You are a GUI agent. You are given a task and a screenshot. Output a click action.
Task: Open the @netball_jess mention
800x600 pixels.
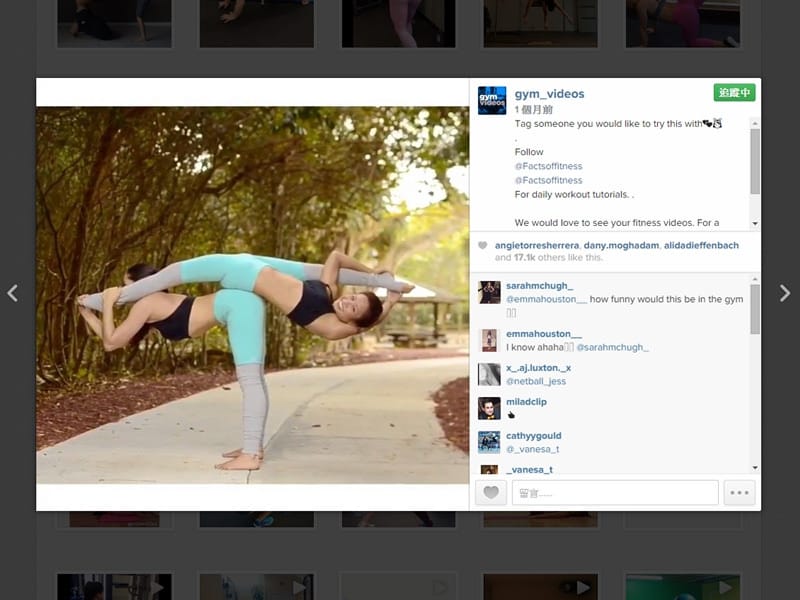(x=535, y=381)
